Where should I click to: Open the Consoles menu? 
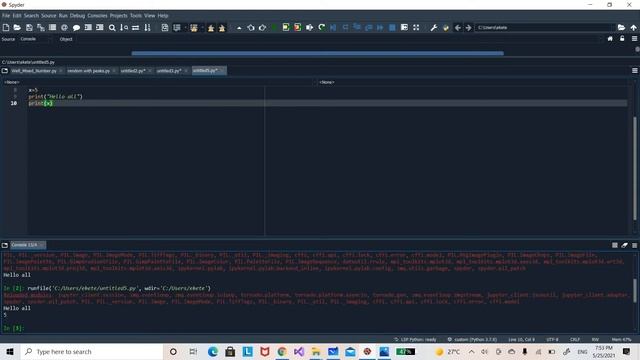point(97,16)
